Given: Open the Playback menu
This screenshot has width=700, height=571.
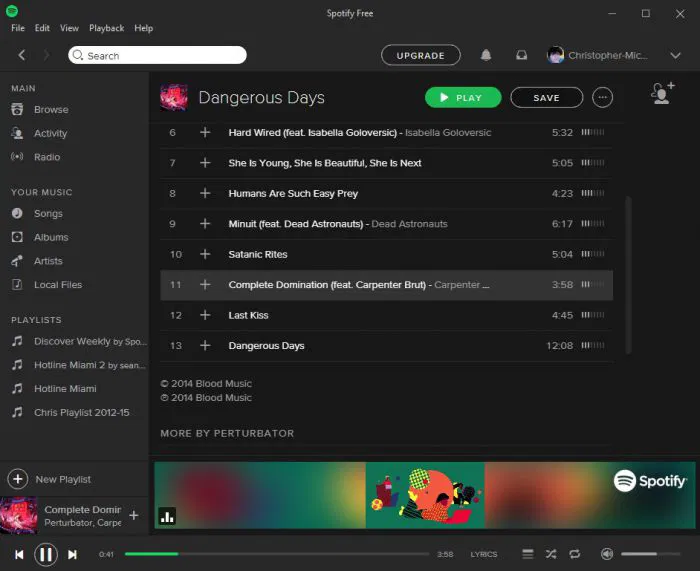Looking at the screenshot, I should tap(107, 28).
